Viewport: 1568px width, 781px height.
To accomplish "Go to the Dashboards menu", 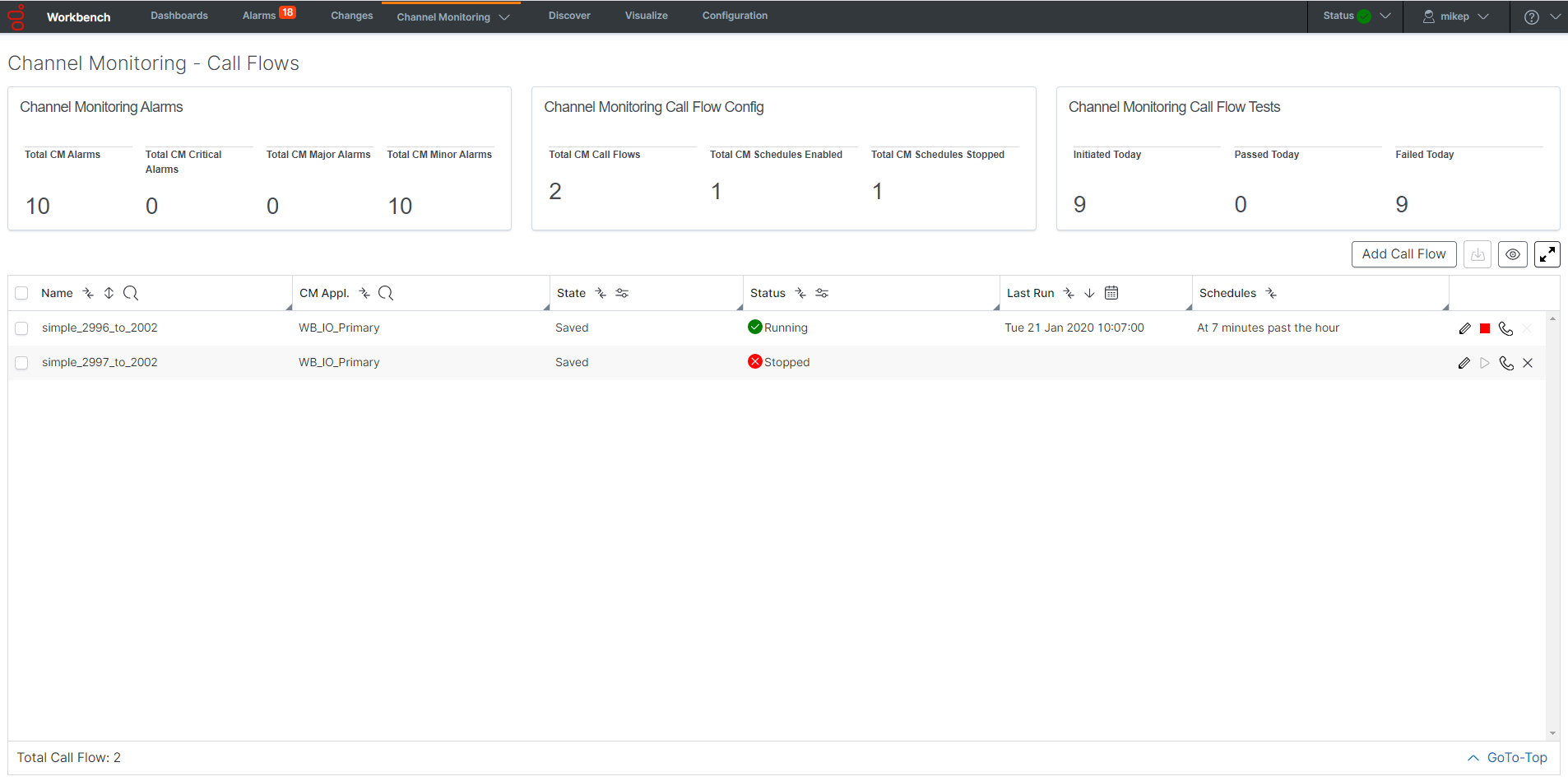I will pos(179,16).
